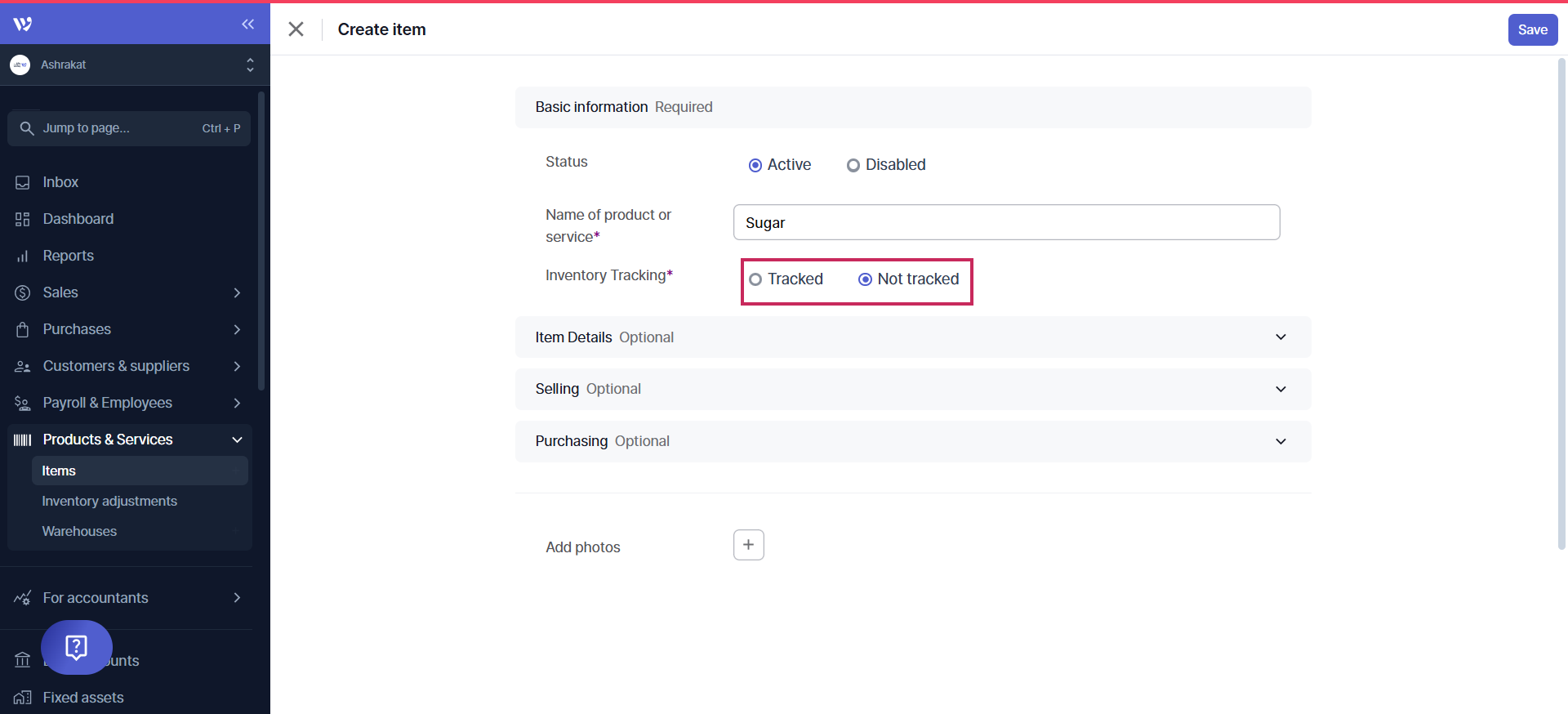This screenshot has width=1568, height=714.
Task: Click the plus icon to add photos
Action: click(x=748, y=545)
